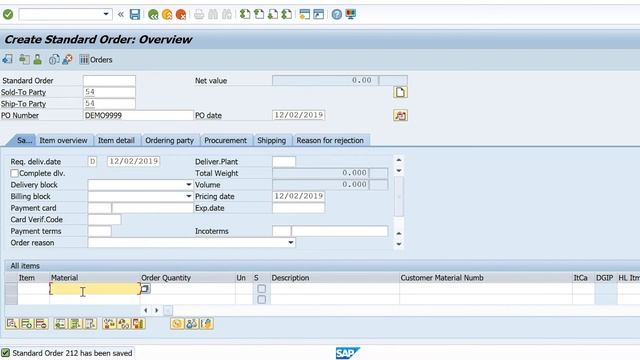Go to First Page icon
640x360 pixels.
[x=245, y=15]
